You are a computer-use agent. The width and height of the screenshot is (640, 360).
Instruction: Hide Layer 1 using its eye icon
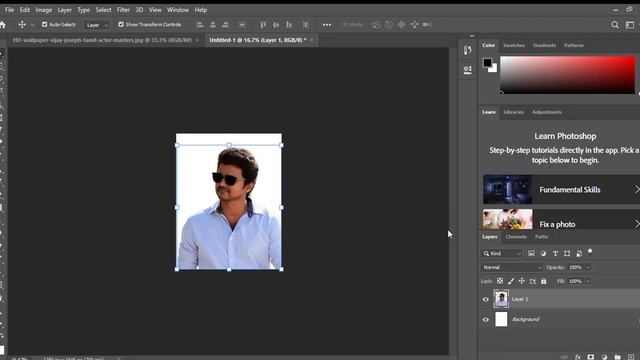486,299
